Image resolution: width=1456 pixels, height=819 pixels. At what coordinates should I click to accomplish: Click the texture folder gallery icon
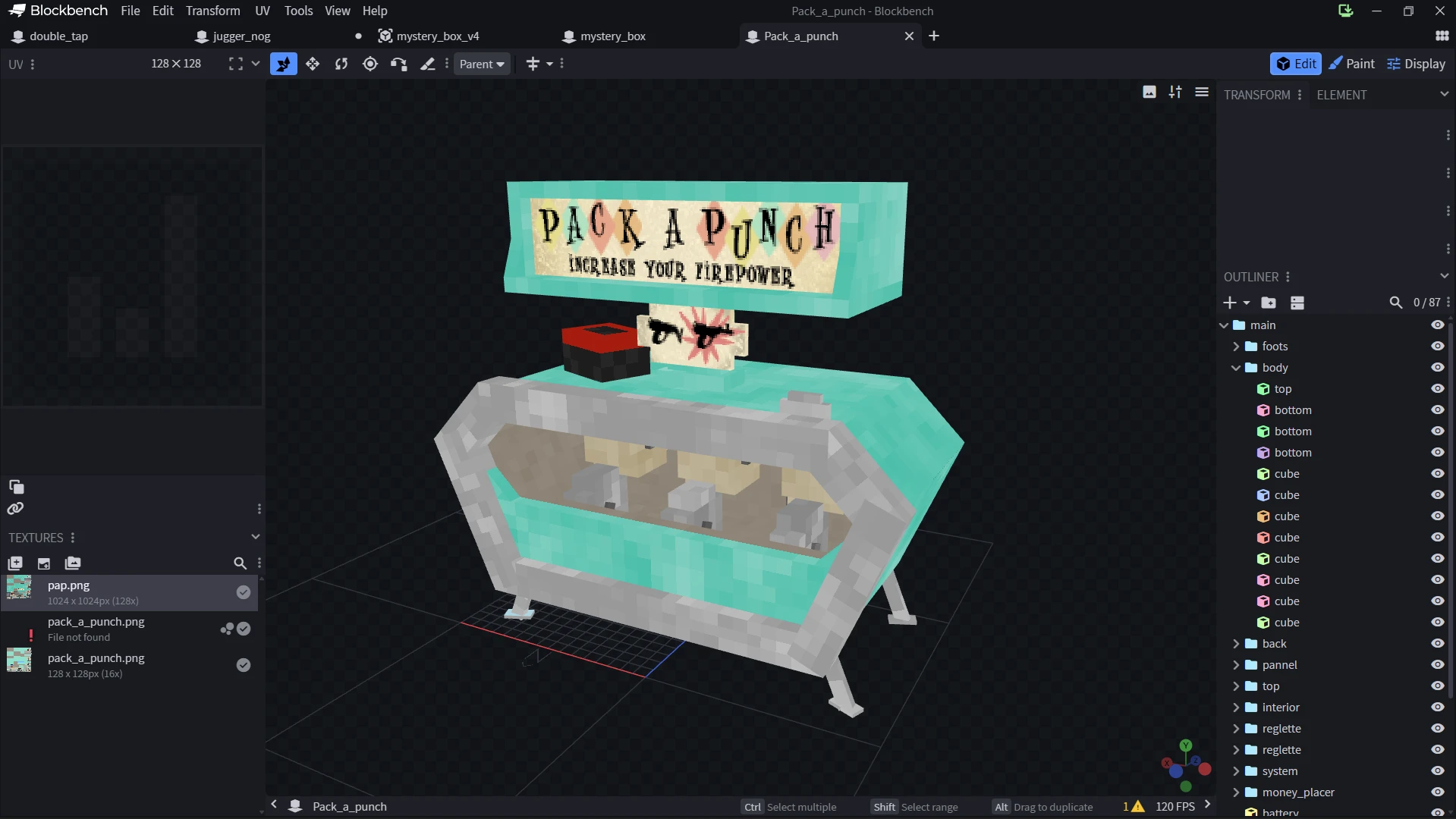(x=73, y=563)
